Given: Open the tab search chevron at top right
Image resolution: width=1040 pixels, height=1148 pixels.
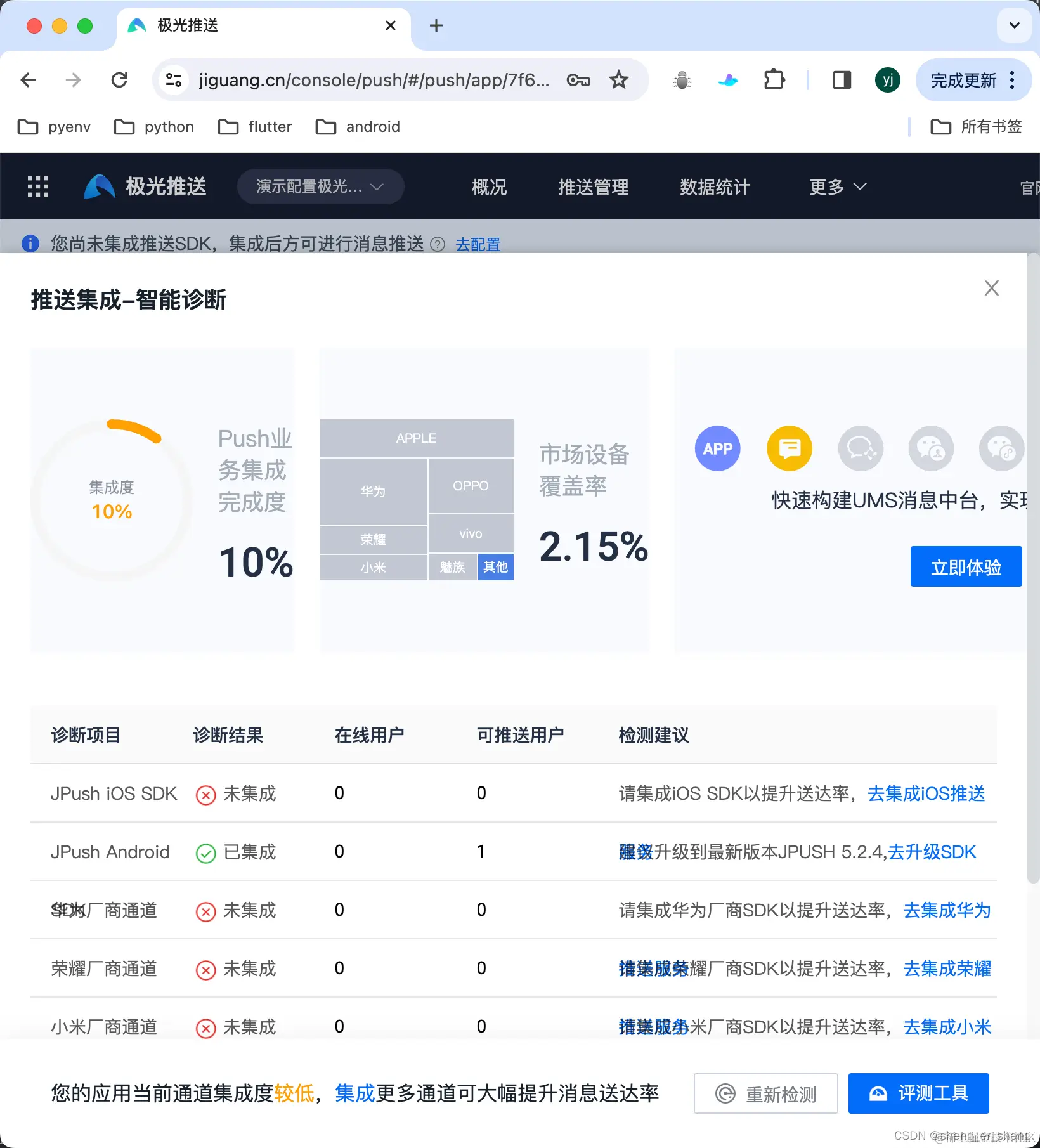Looking at the screenshot, I should (1013, 25).
